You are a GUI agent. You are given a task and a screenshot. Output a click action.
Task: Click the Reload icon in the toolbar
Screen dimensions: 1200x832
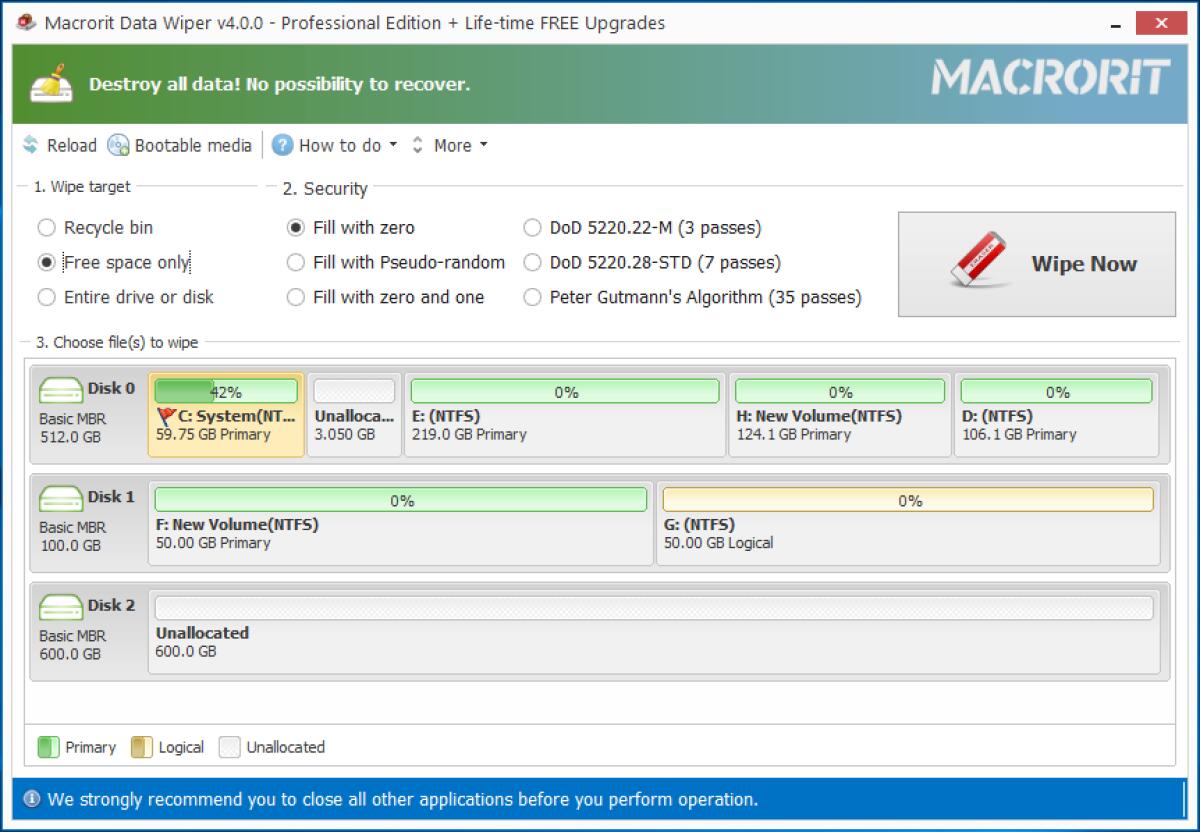(x=28, y=145)
